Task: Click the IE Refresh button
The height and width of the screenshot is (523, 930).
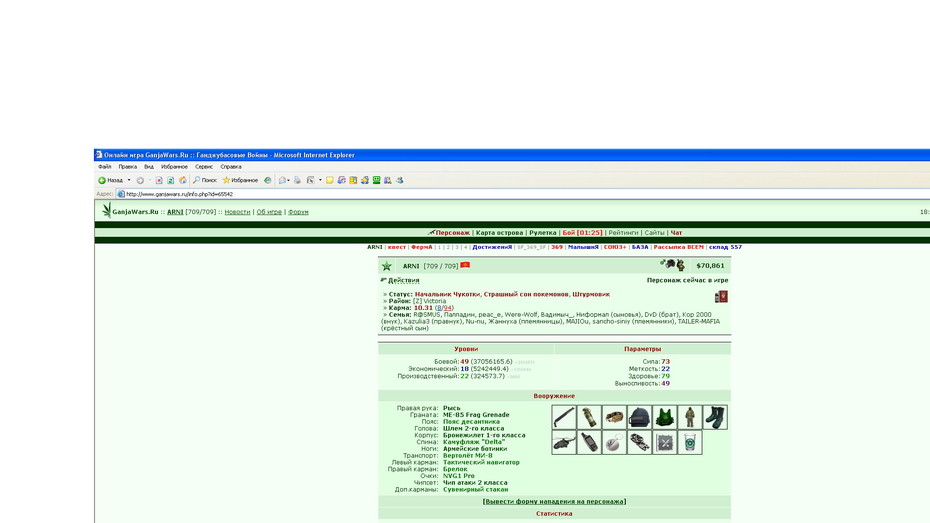Action: [170, 180]
